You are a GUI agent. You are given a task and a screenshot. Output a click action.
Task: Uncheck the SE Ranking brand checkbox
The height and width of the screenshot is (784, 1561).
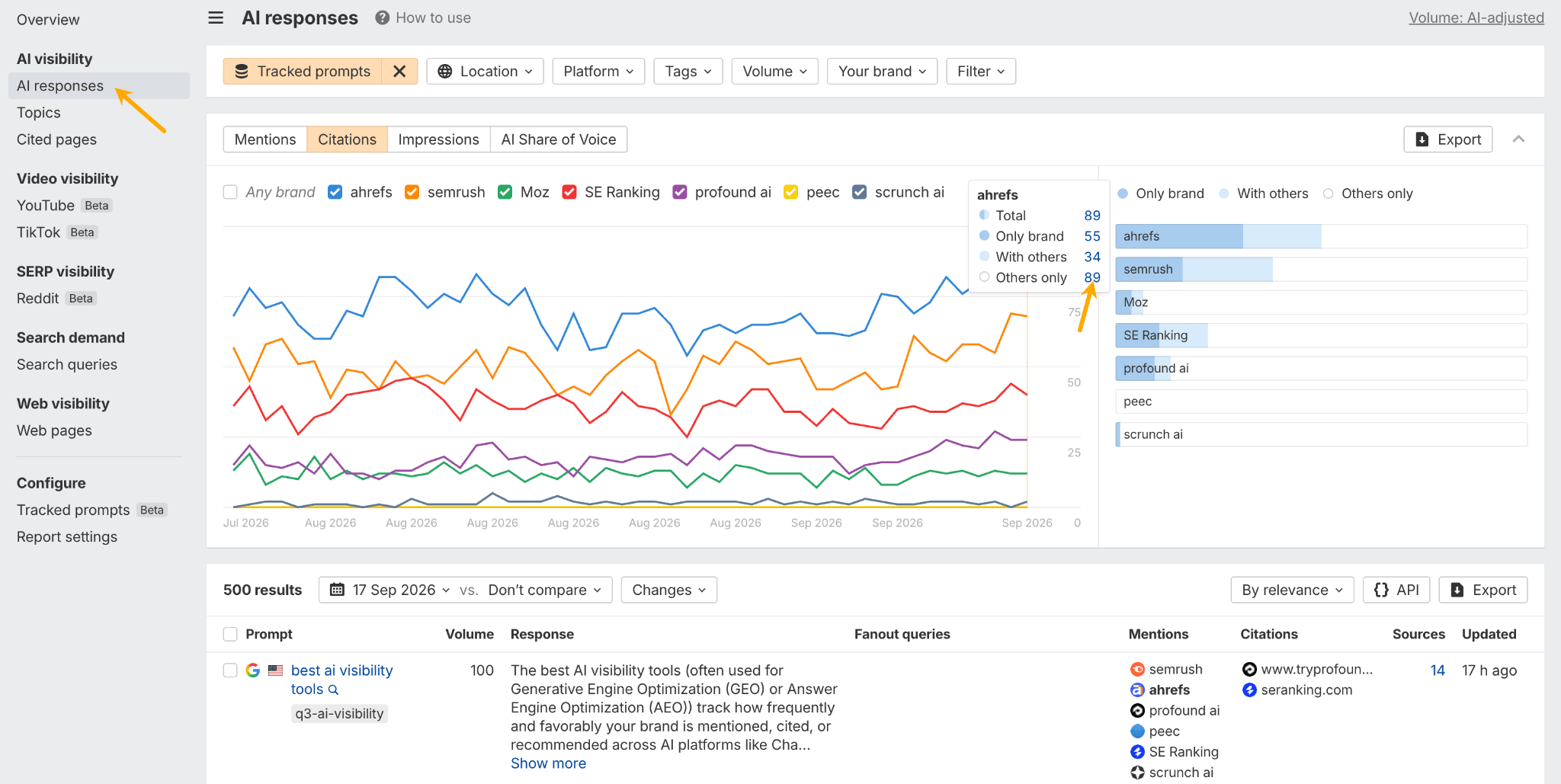pos(569,192)
